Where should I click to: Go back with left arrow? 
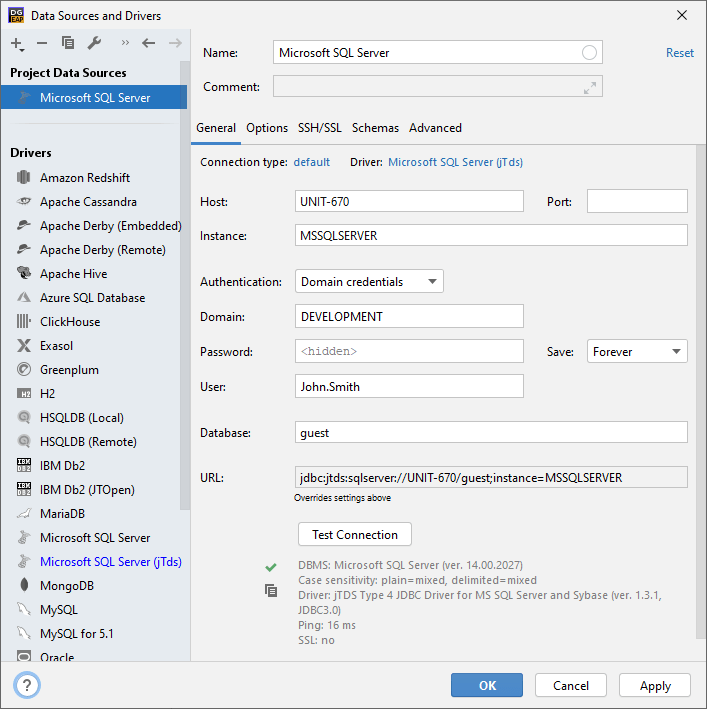point(148,43)
